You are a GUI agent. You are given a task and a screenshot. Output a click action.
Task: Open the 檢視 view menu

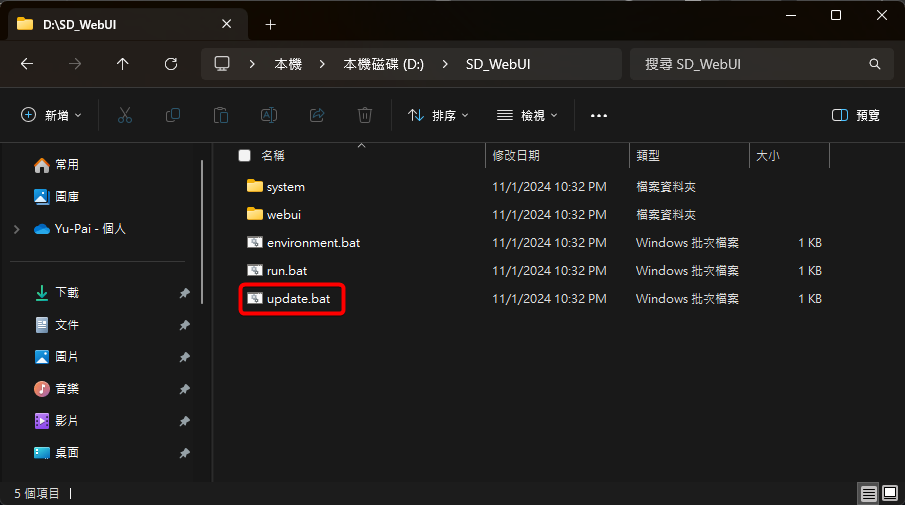click(527, 115)
